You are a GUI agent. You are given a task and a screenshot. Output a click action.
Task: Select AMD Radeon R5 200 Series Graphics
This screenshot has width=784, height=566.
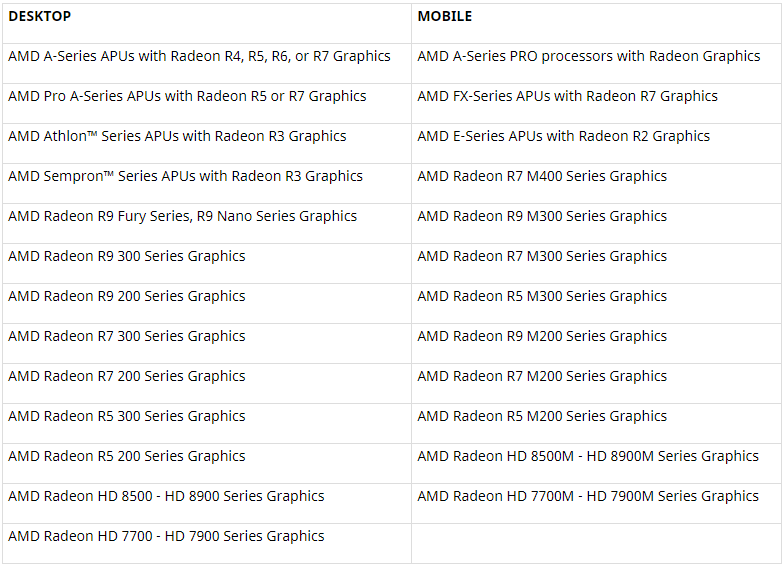pos(127,457)
